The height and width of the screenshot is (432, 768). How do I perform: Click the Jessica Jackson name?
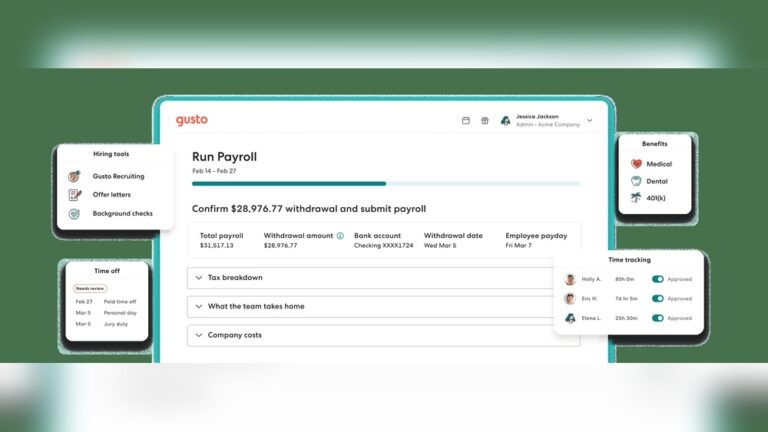coord(537,117)
